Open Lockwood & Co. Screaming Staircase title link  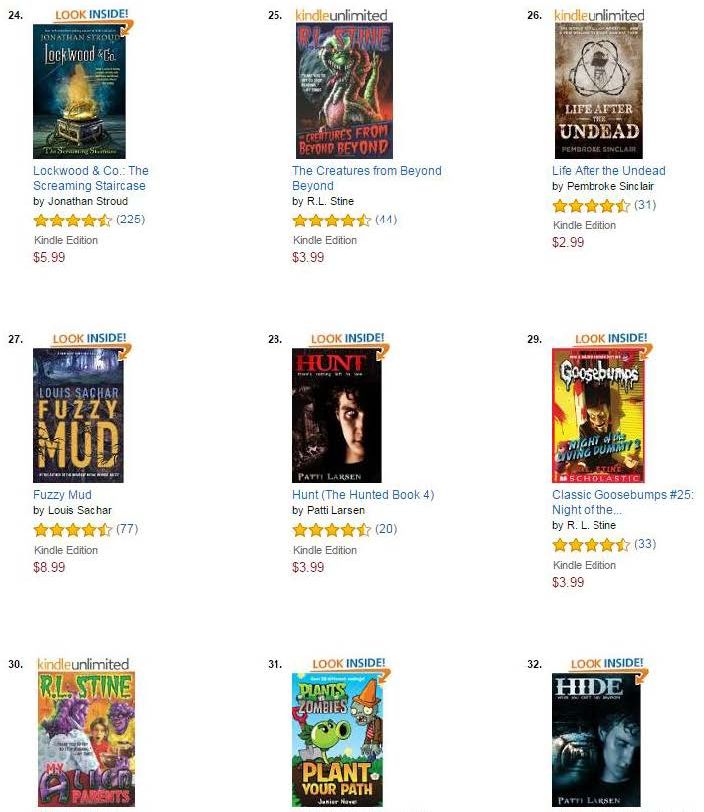point(91,178)
